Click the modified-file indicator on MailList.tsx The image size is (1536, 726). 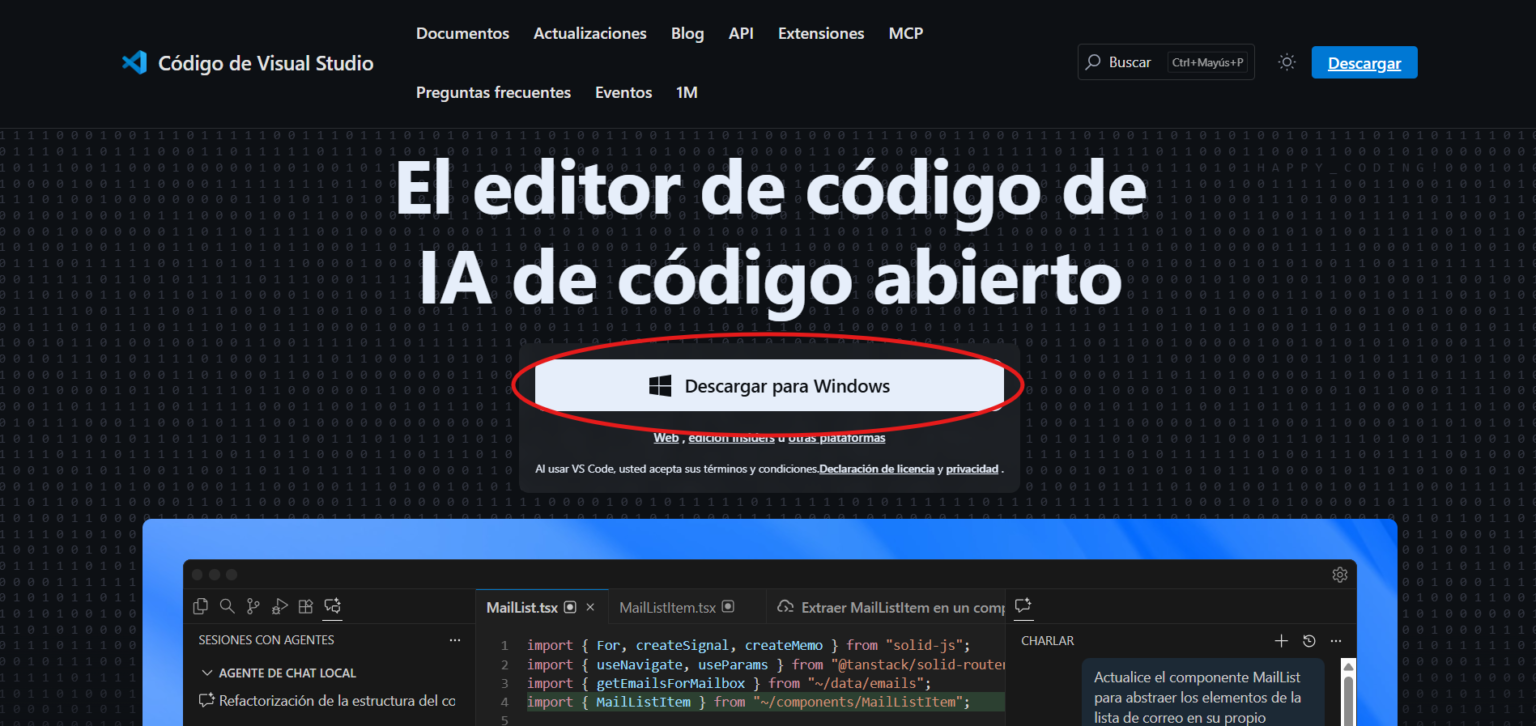click(570, 607)
